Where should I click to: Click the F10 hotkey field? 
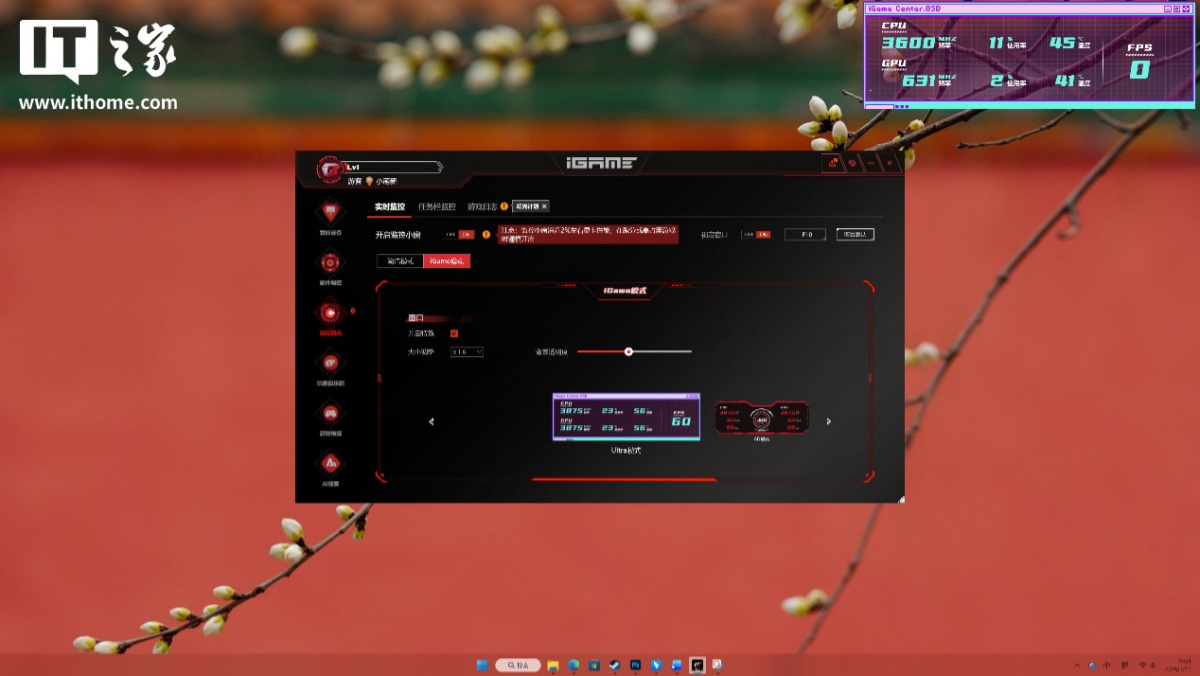805,235
